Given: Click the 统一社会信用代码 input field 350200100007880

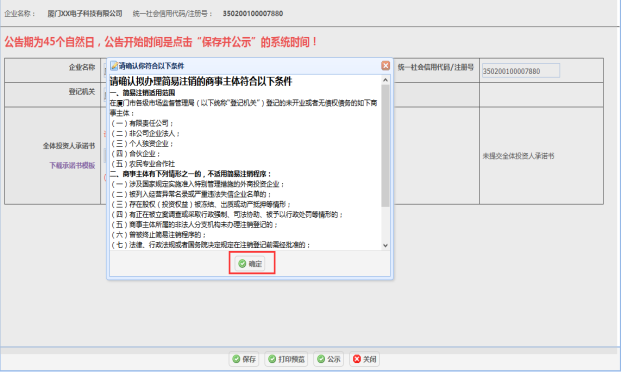Looking at the screenshot, I should 521,71.
